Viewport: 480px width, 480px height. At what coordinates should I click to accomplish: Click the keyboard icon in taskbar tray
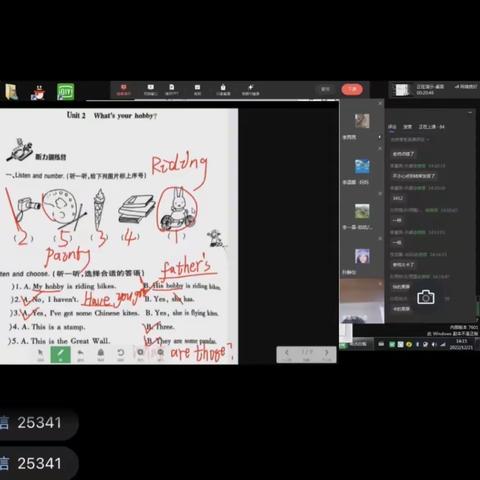click(381, 344)
